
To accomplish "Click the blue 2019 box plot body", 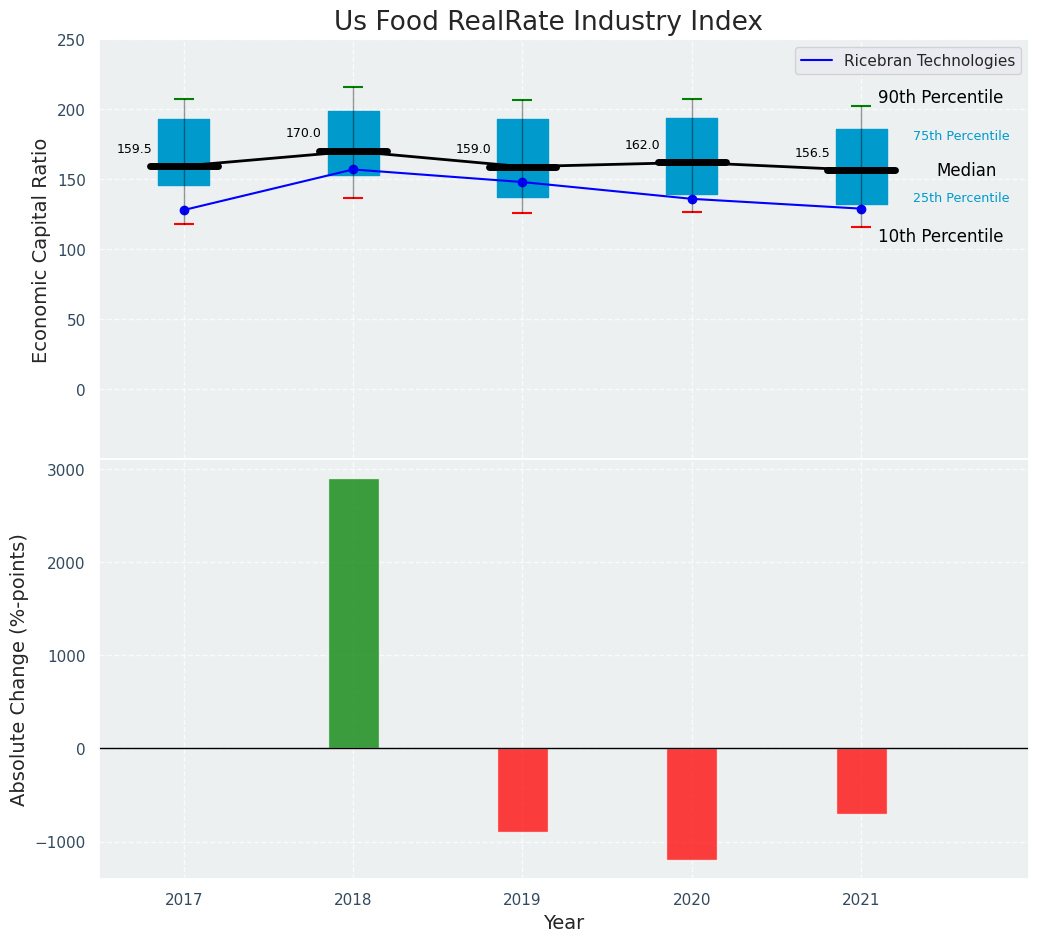I will tap(522, 140).
